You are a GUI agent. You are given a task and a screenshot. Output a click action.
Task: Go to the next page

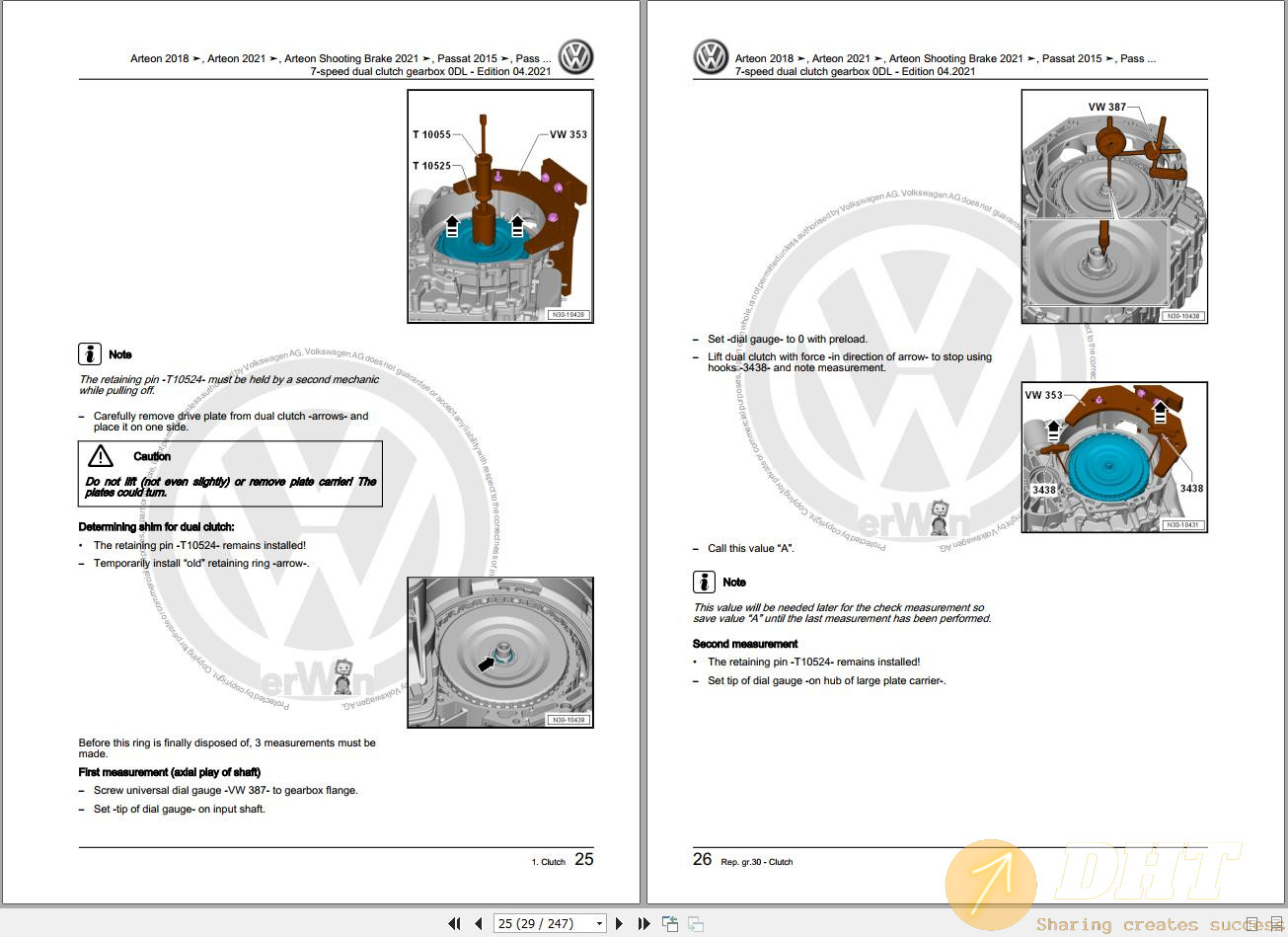(620, 923)
